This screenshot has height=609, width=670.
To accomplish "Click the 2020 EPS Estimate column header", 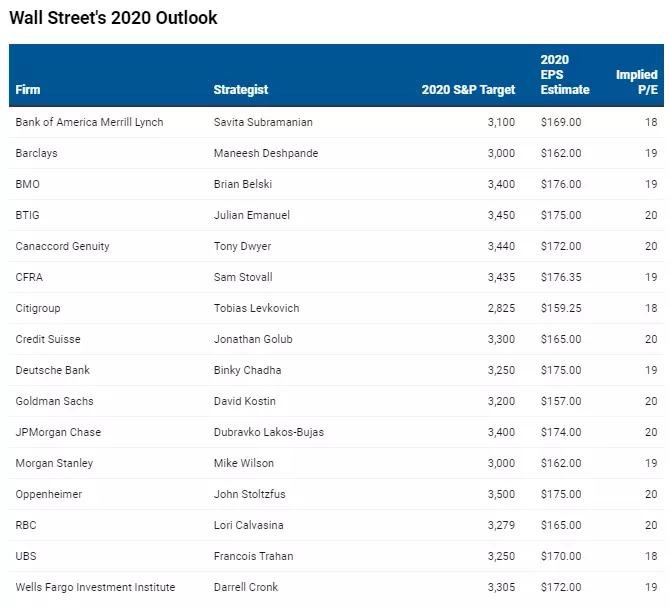I will (x=565, y=74).
